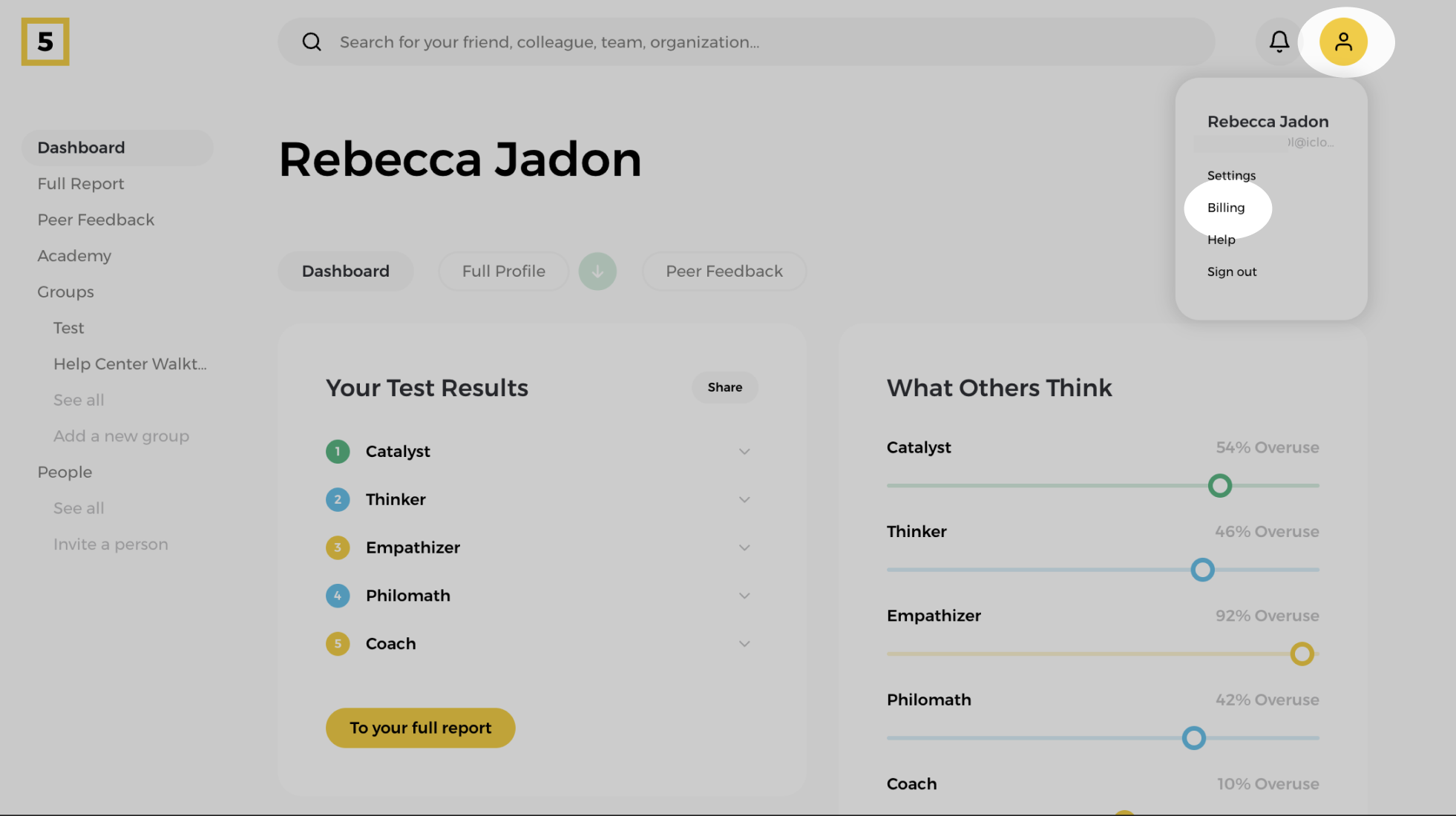This screenshot has width=1456, height=816.
Task: Open Academy in the sidebar
Action: pos(74,256)
